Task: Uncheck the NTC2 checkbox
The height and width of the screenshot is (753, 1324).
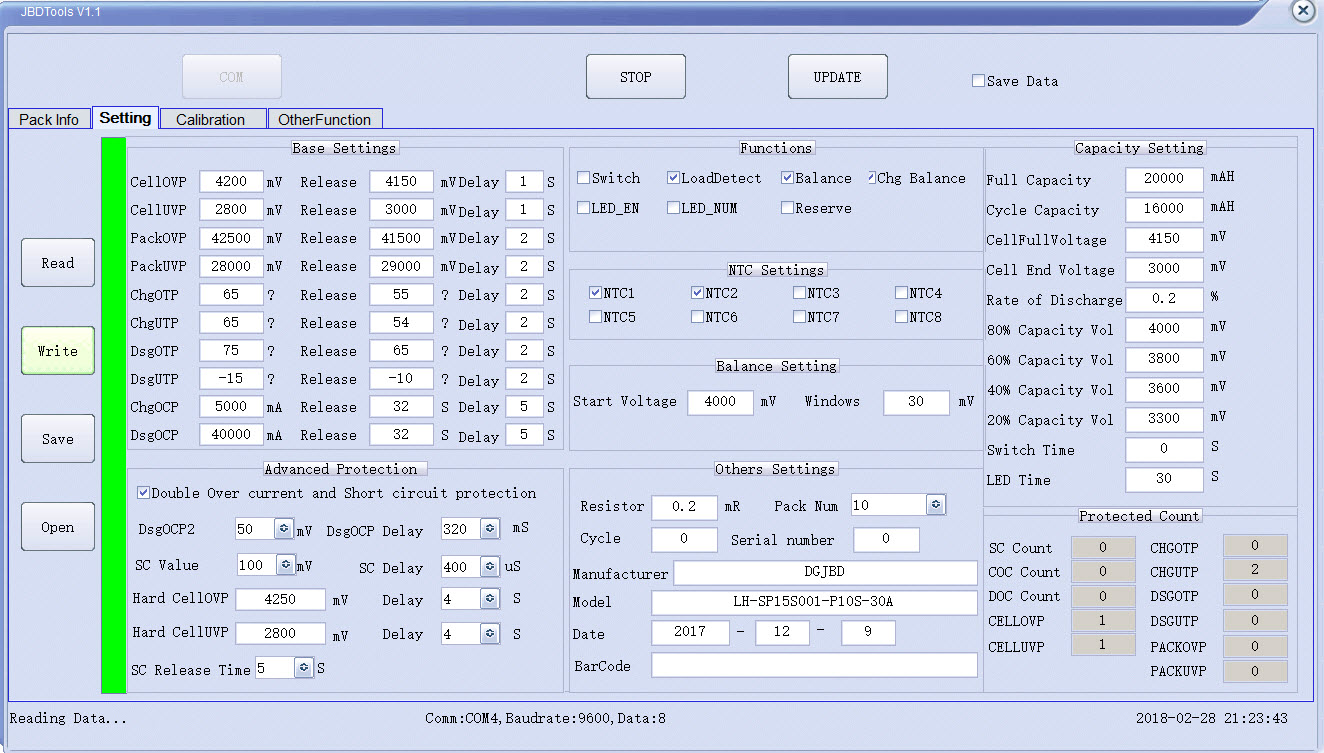Action: coord(698,293)
